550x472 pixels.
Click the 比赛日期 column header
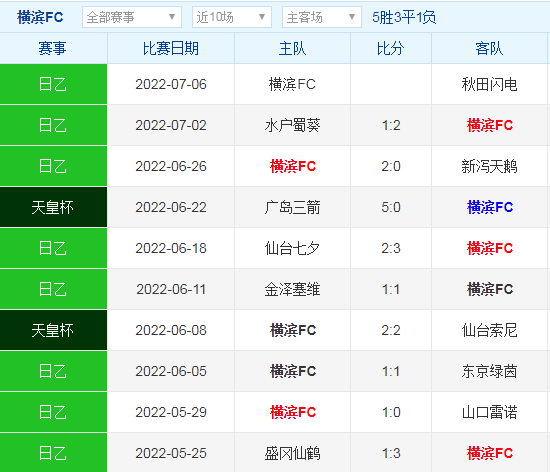tap(171, 48)
